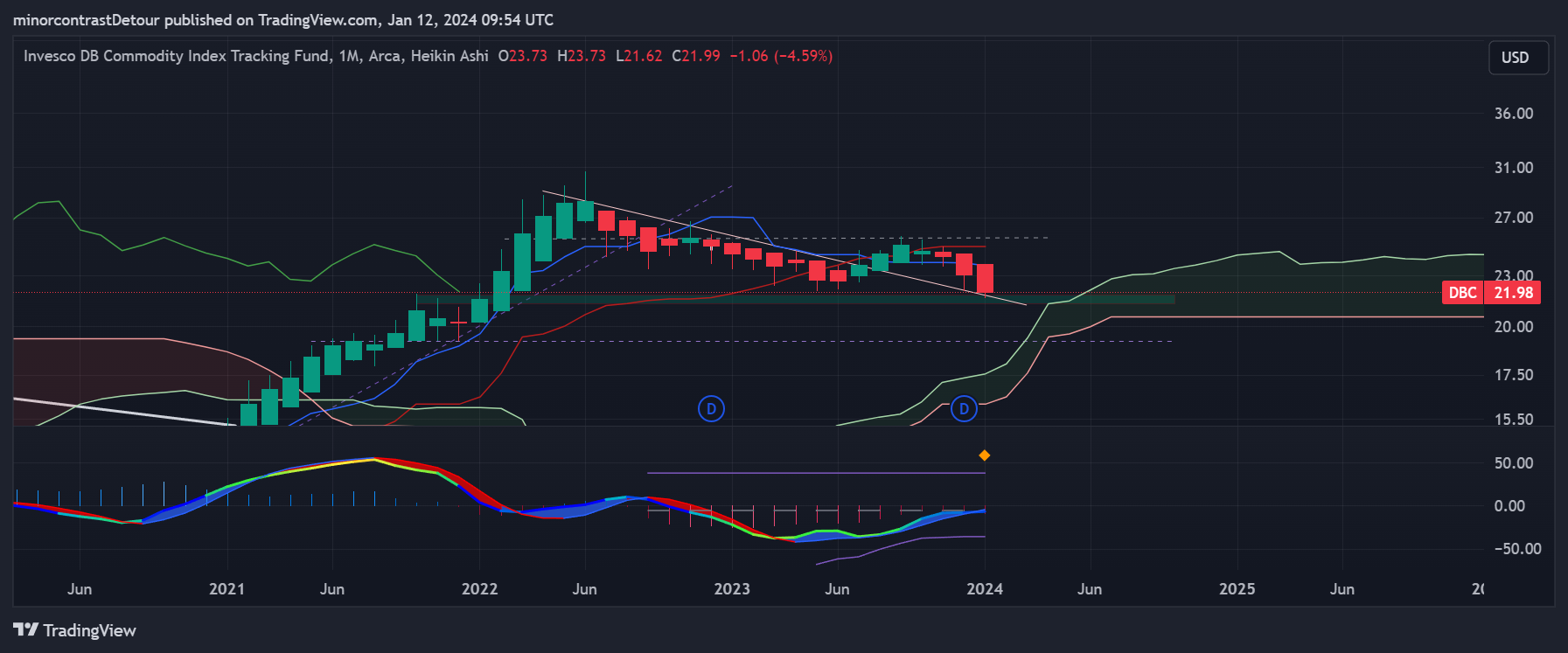Click the 2025 time axis label
Screen dimensions: 1568x653
1237,589
